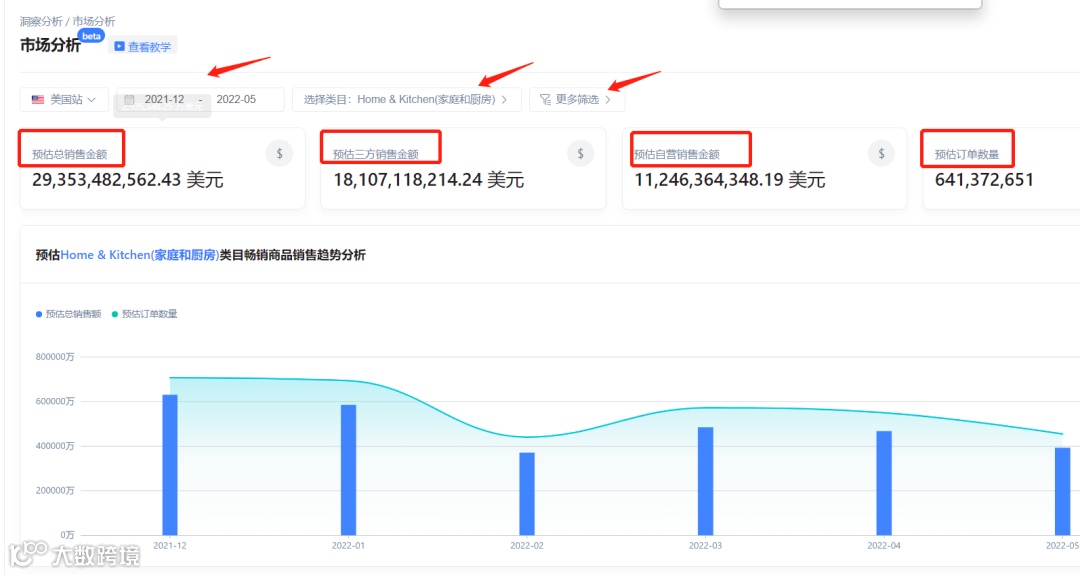Click the calendar icon in date range
This screenshot has height=575, width=1080.
click(129, 99)
